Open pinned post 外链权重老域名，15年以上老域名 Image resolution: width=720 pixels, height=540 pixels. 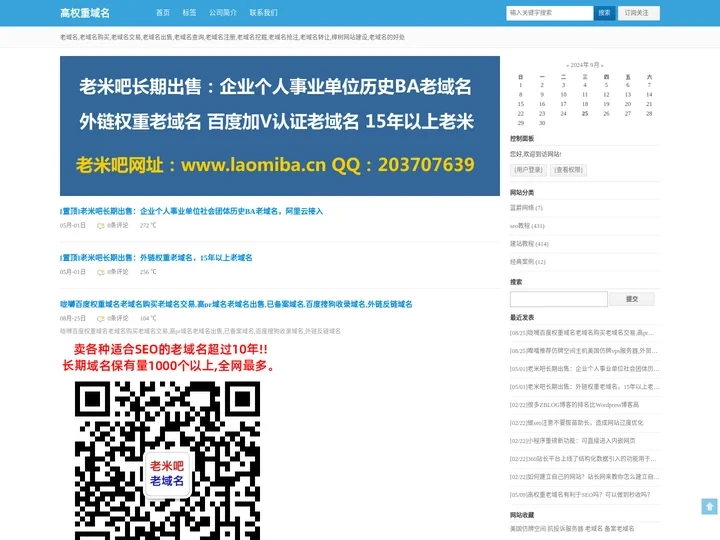point(156,258)
